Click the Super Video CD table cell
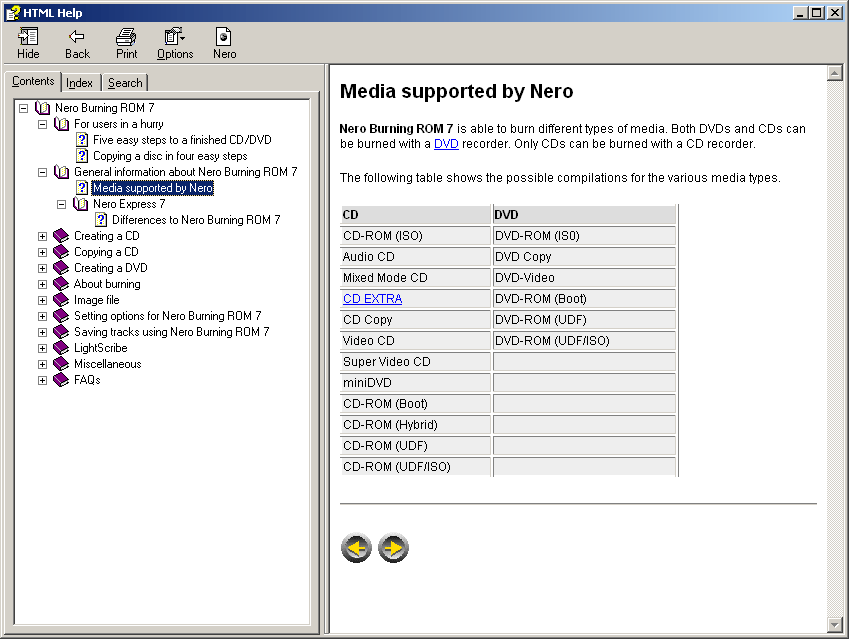This screenshot has width=849, height=639. coord(415,362)
